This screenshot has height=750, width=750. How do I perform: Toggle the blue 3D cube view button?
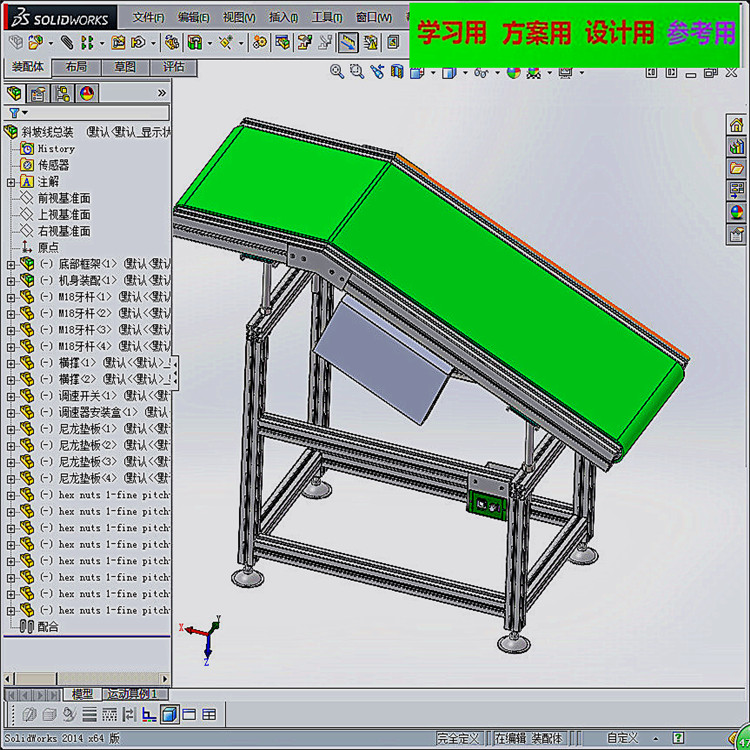click(169, 715)
